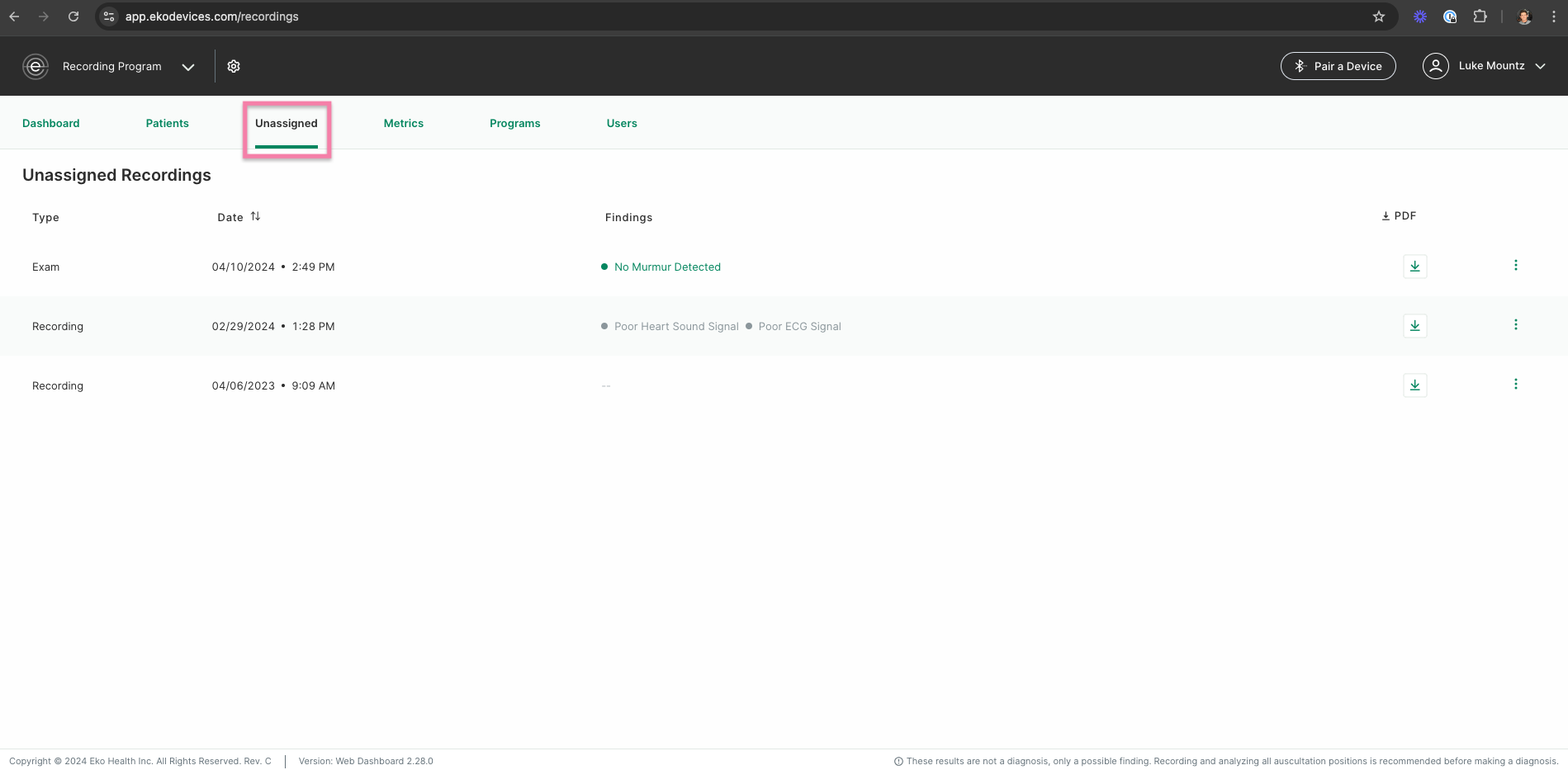The width and height of the screenshot is (1568, 770).
Task: Select the 04/06/2023 date cell
Action: click(273, 385)
